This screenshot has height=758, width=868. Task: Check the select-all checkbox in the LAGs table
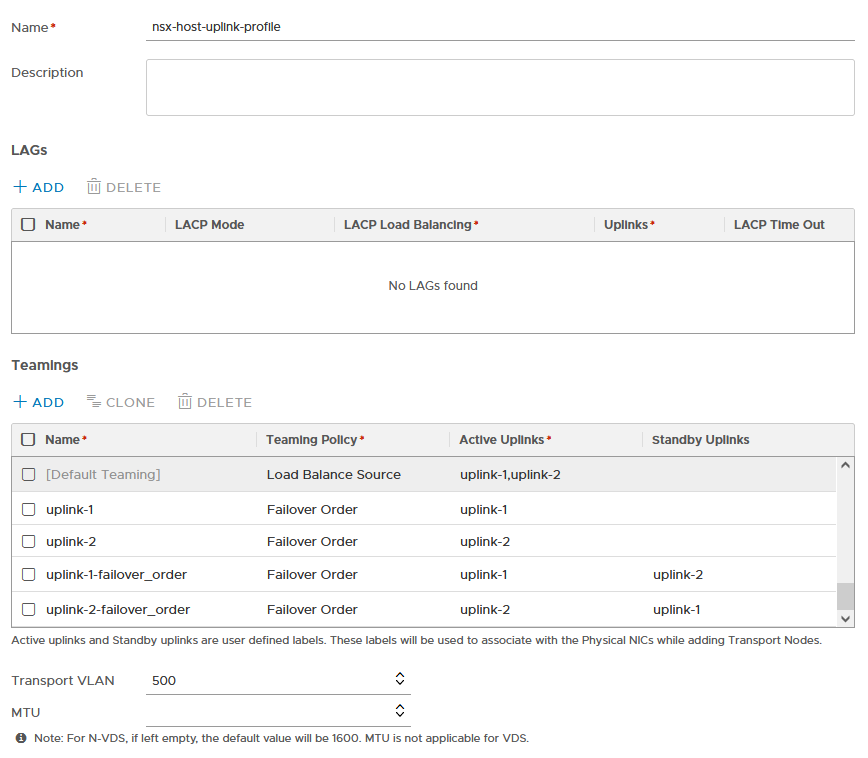[28, 224]
